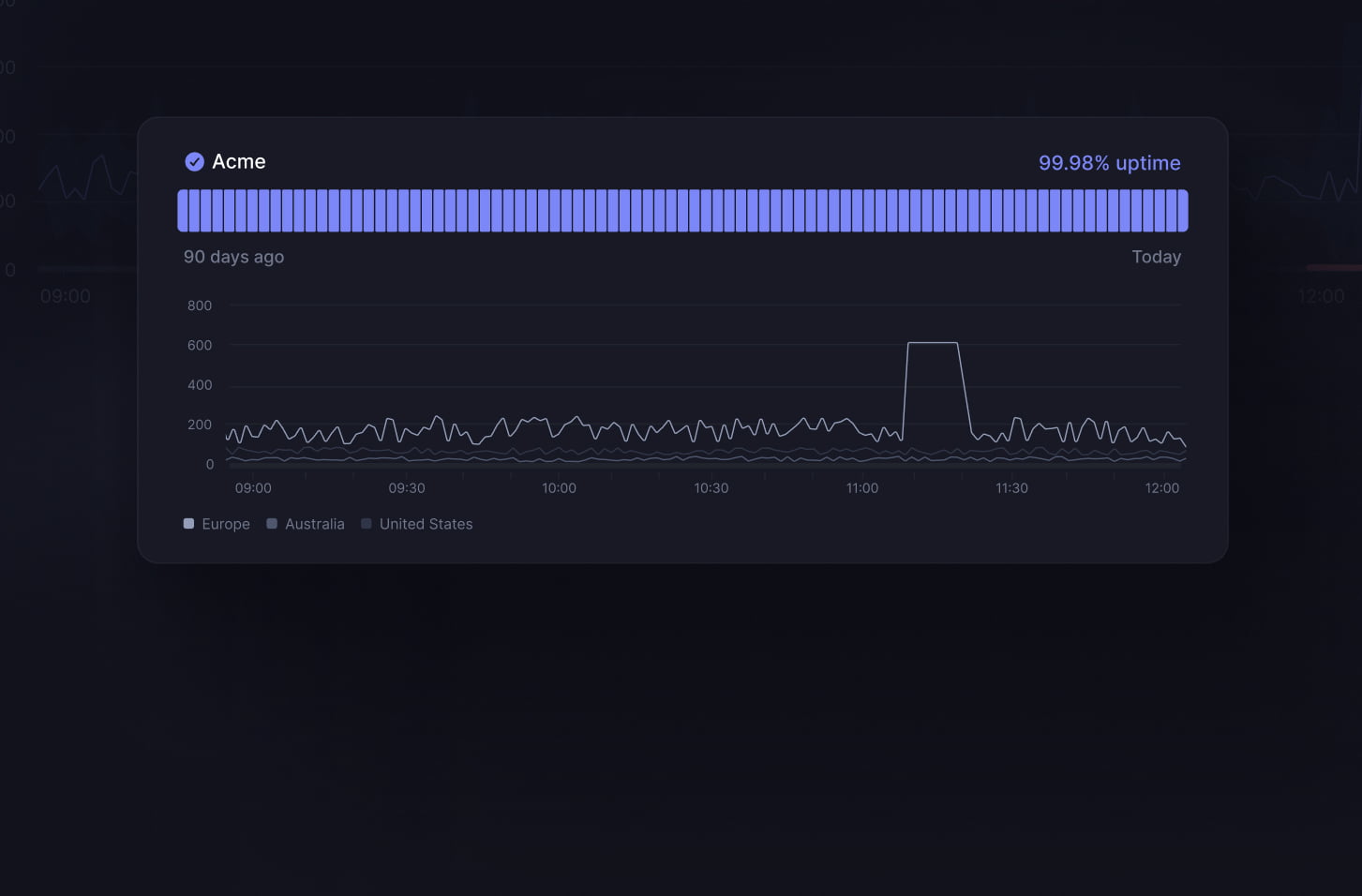Hide the United States series via legend label
The width and height of the screenshot is (1362, 896).
pyautogui.click(x=426, y=524)
